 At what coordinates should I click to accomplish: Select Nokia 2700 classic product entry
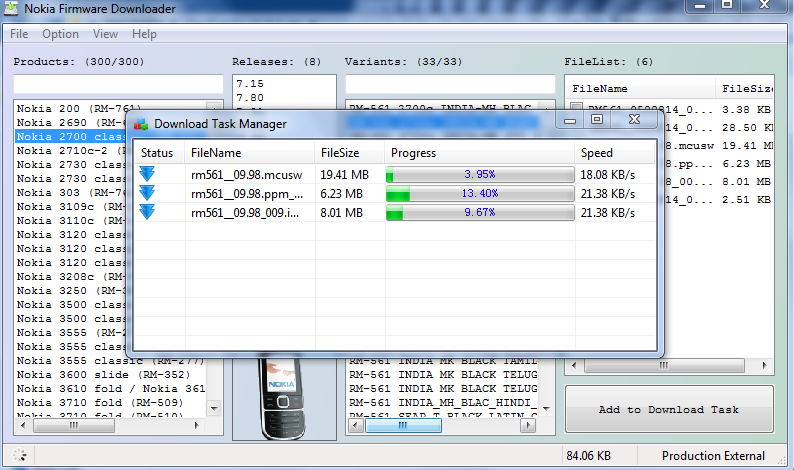pyautogui.click(x=71, y=137)
